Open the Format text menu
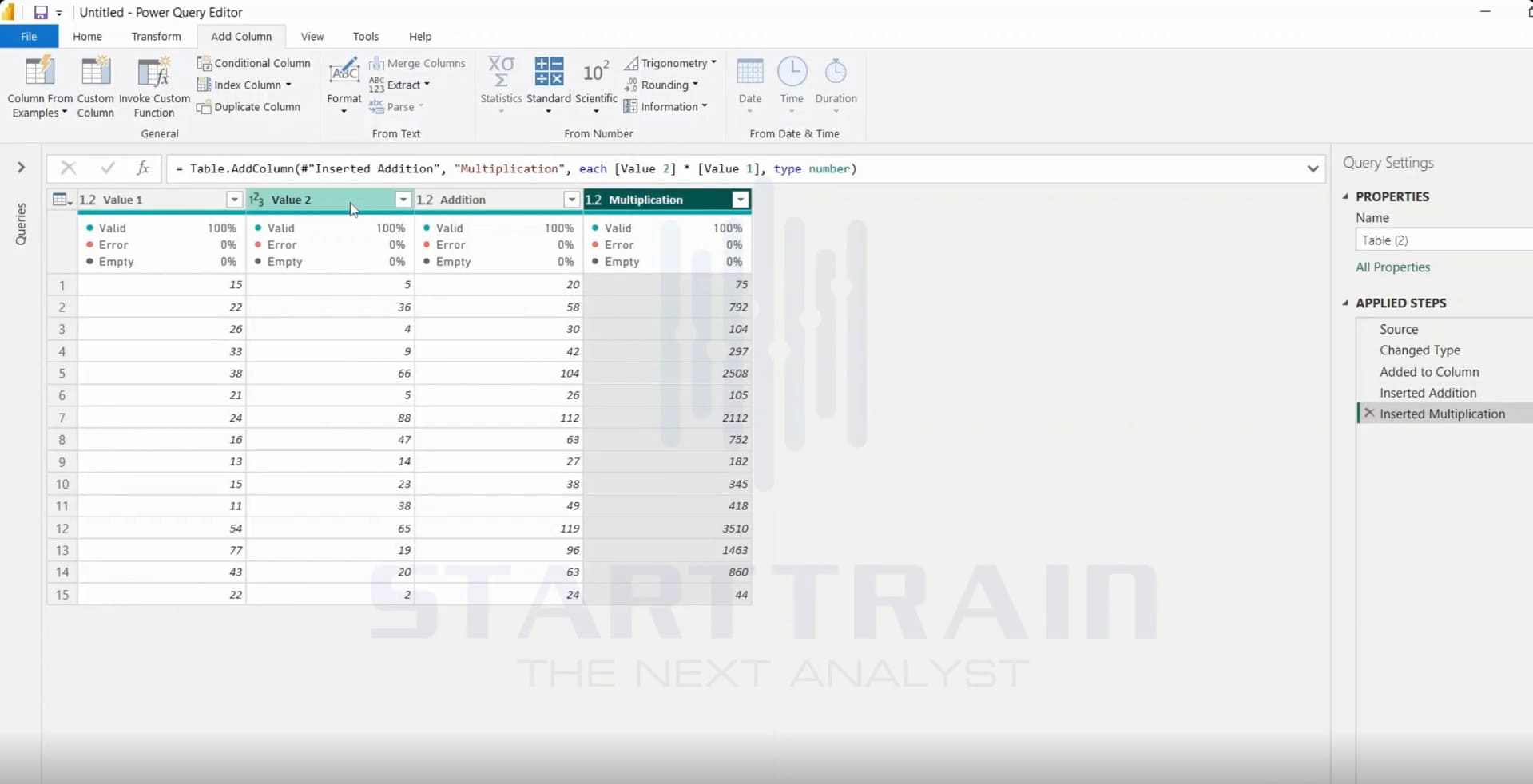 pos(344,86)
